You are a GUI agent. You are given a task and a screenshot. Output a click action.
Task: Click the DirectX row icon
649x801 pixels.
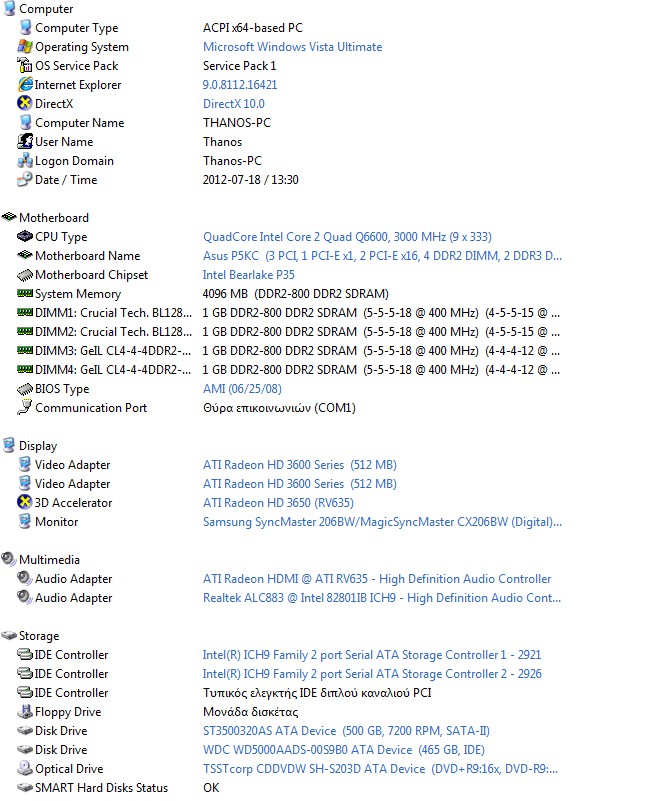tap(25, 103)
